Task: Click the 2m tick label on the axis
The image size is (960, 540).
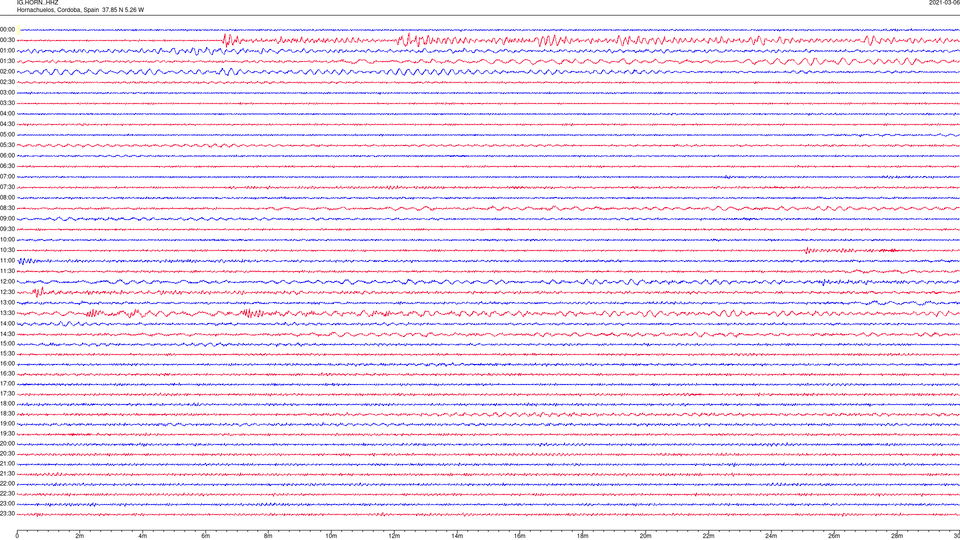Action: [x=80, y=536]
